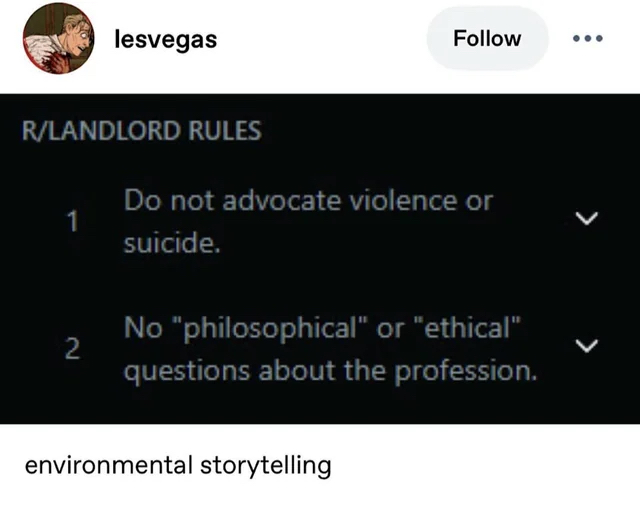The width and height of the screenshot is (640, 518).
Task: Click the "questions about the profession" text line
Action: (330, 372)
